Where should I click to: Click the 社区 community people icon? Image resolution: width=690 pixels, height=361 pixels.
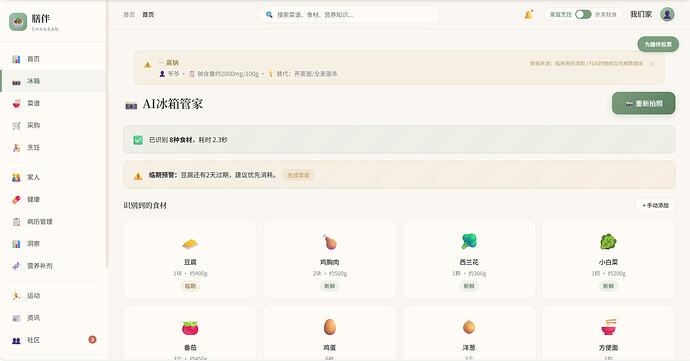(x=16, y=340)
